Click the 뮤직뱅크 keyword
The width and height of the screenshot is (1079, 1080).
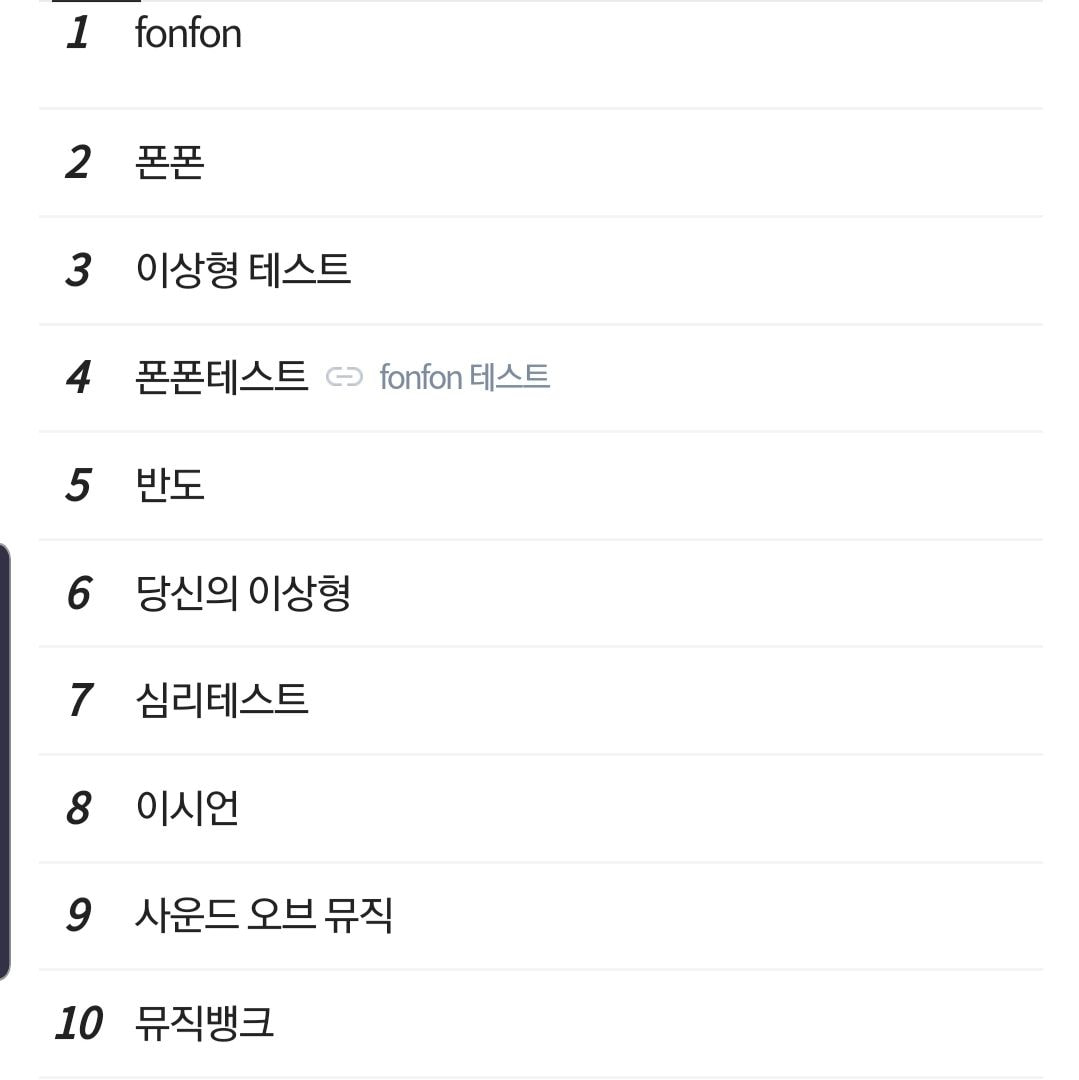204,1023
